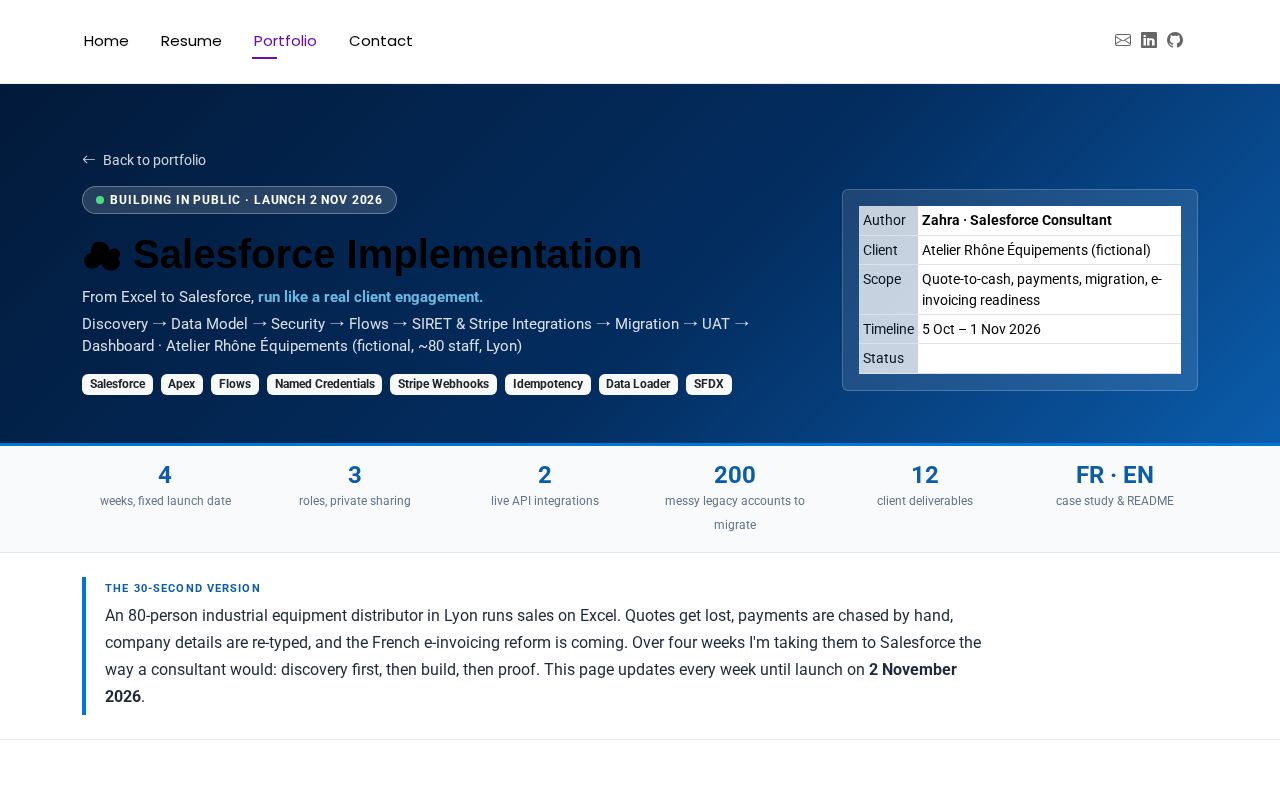This screenshot has height=800, width=1280.
Task: Click the Status row label
Action: click(x=888, y=358)
